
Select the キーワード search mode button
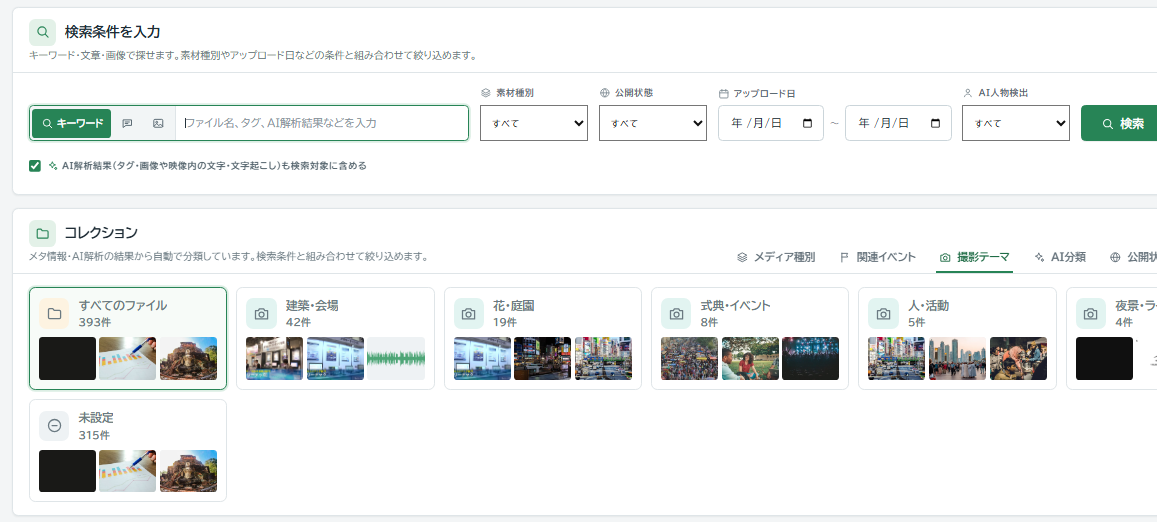pos(72,123)
